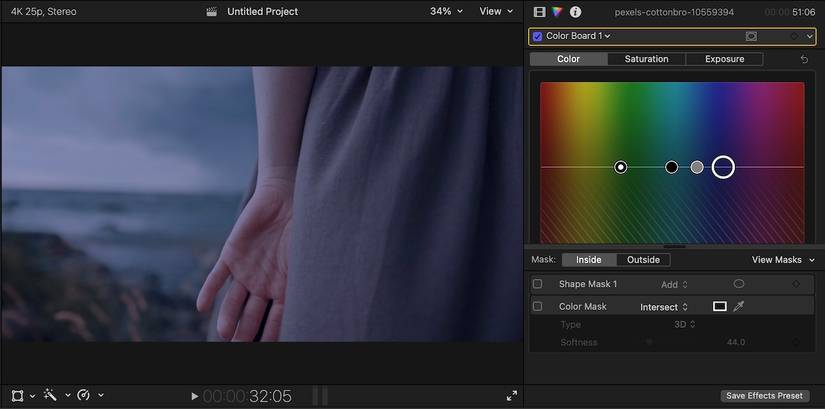
Task: Select the Color Mask eyedropper
Action: pyautogui.click(x=739, y=306)
